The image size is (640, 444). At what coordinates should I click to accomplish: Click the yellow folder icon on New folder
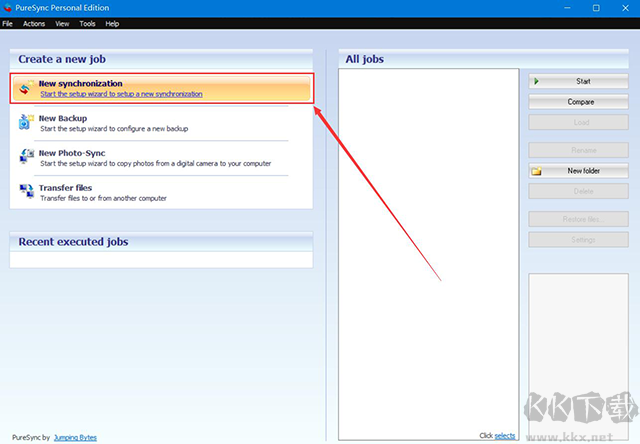pos(537,171)
